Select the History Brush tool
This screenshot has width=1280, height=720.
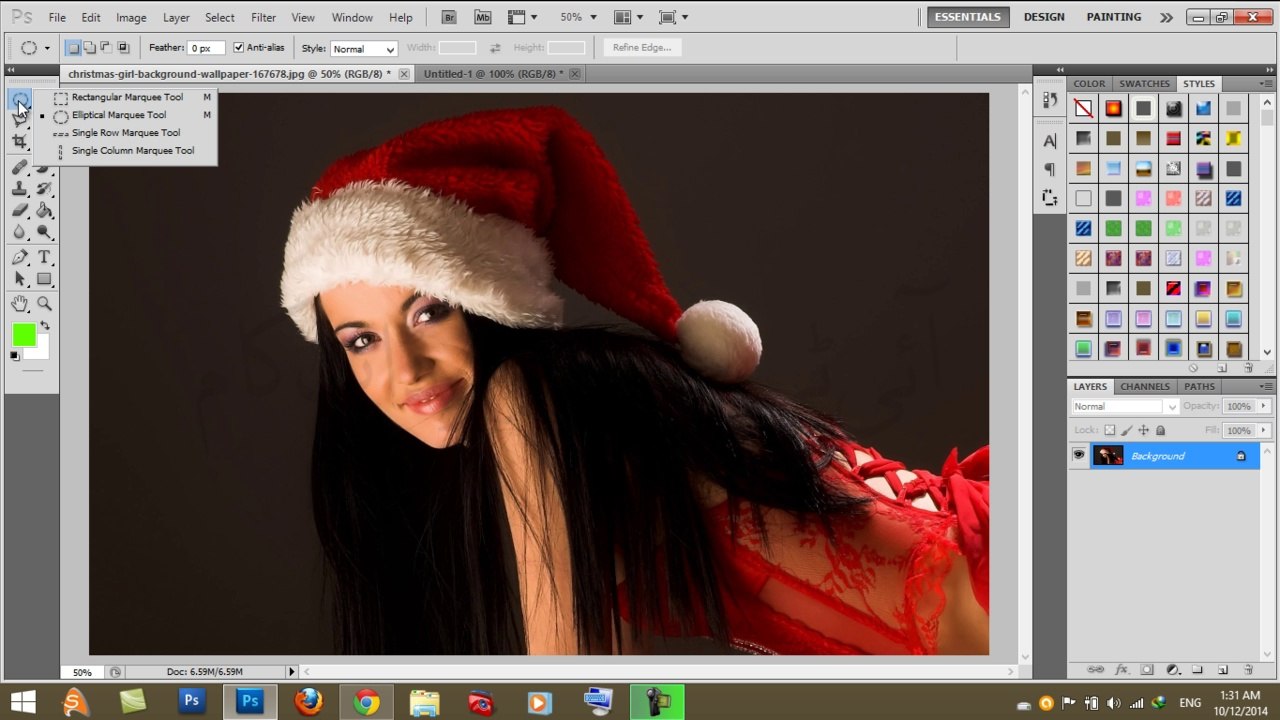tap(44, 189)
